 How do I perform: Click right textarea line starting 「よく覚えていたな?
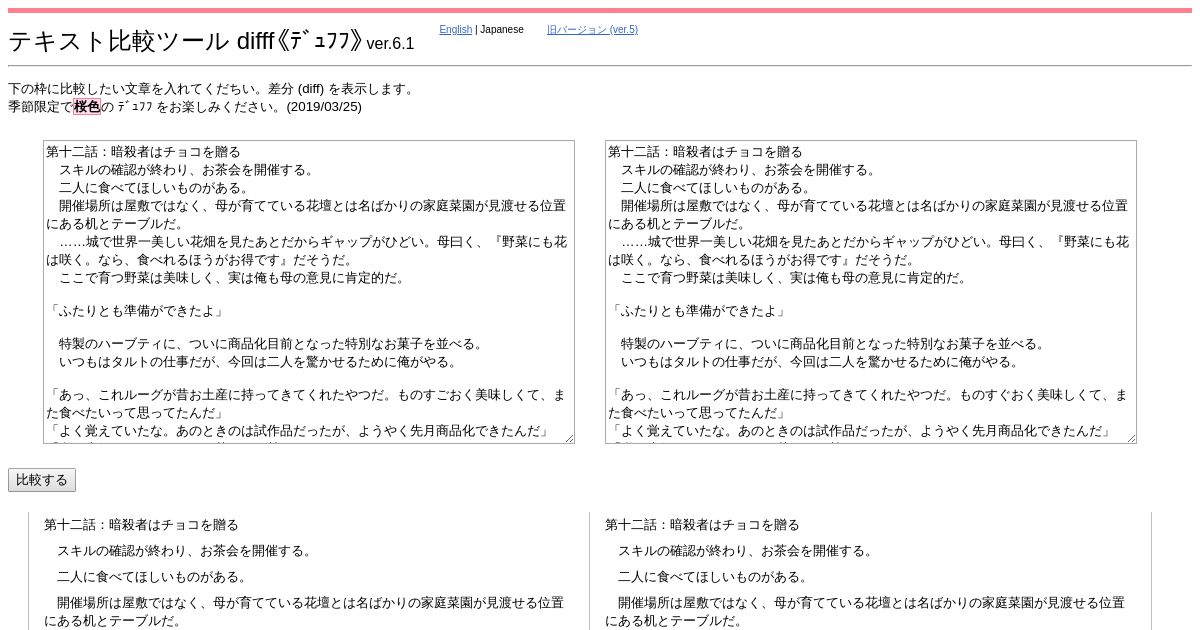[x=860, y=432]
